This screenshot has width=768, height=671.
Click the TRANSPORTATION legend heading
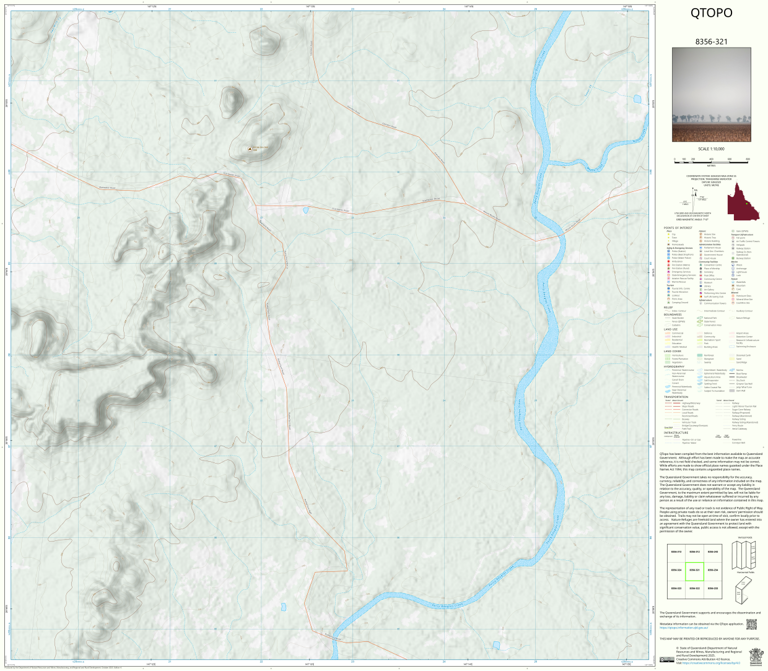coord(676,397)
